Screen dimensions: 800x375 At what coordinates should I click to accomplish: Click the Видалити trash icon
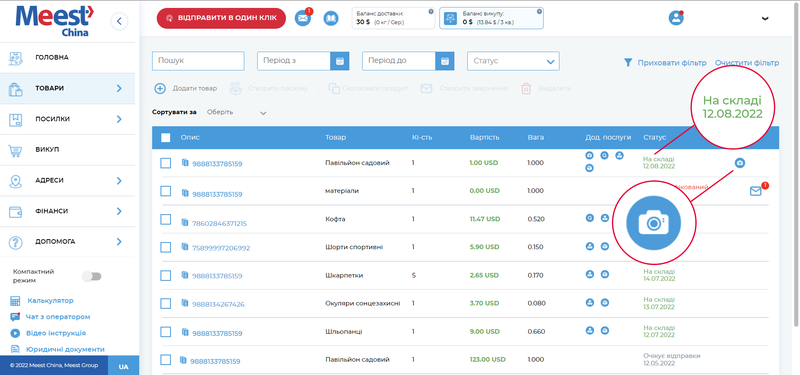tap(526, 88)
